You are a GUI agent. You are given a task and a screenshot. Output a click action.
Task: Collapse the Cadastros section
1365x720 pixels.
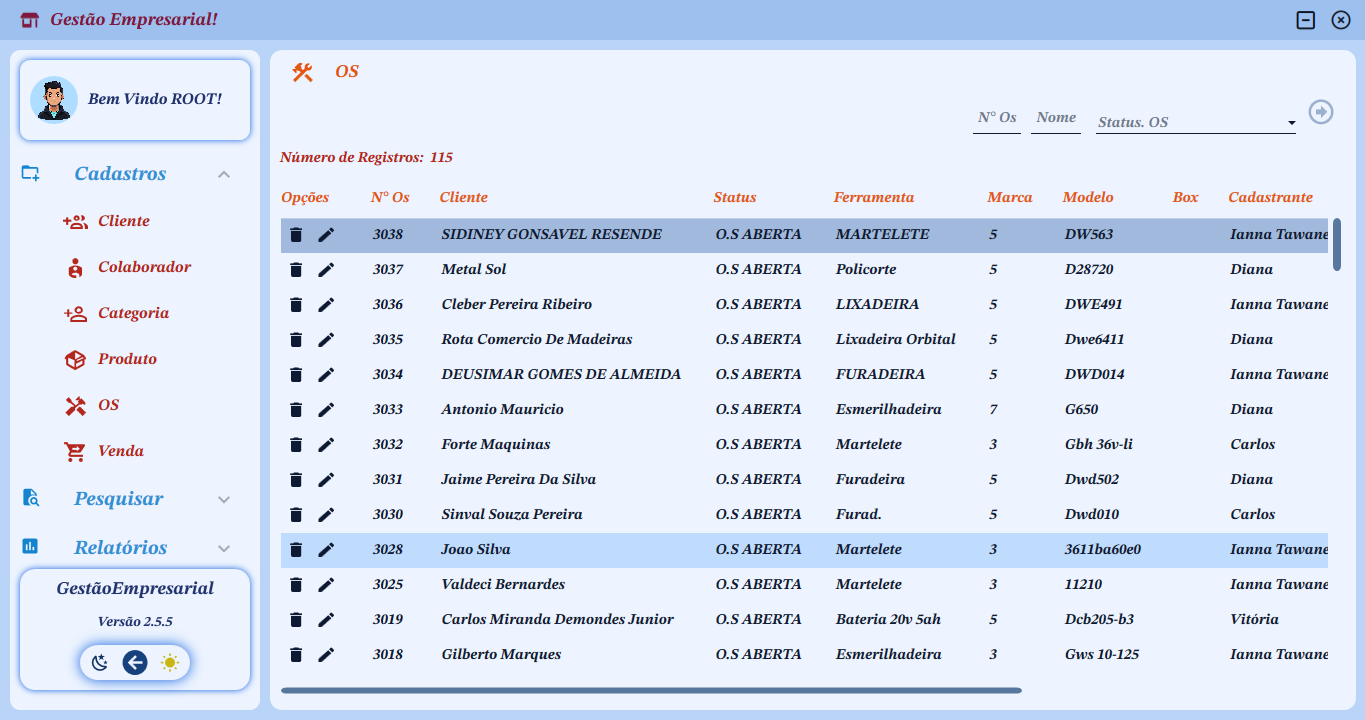(224, 174)
